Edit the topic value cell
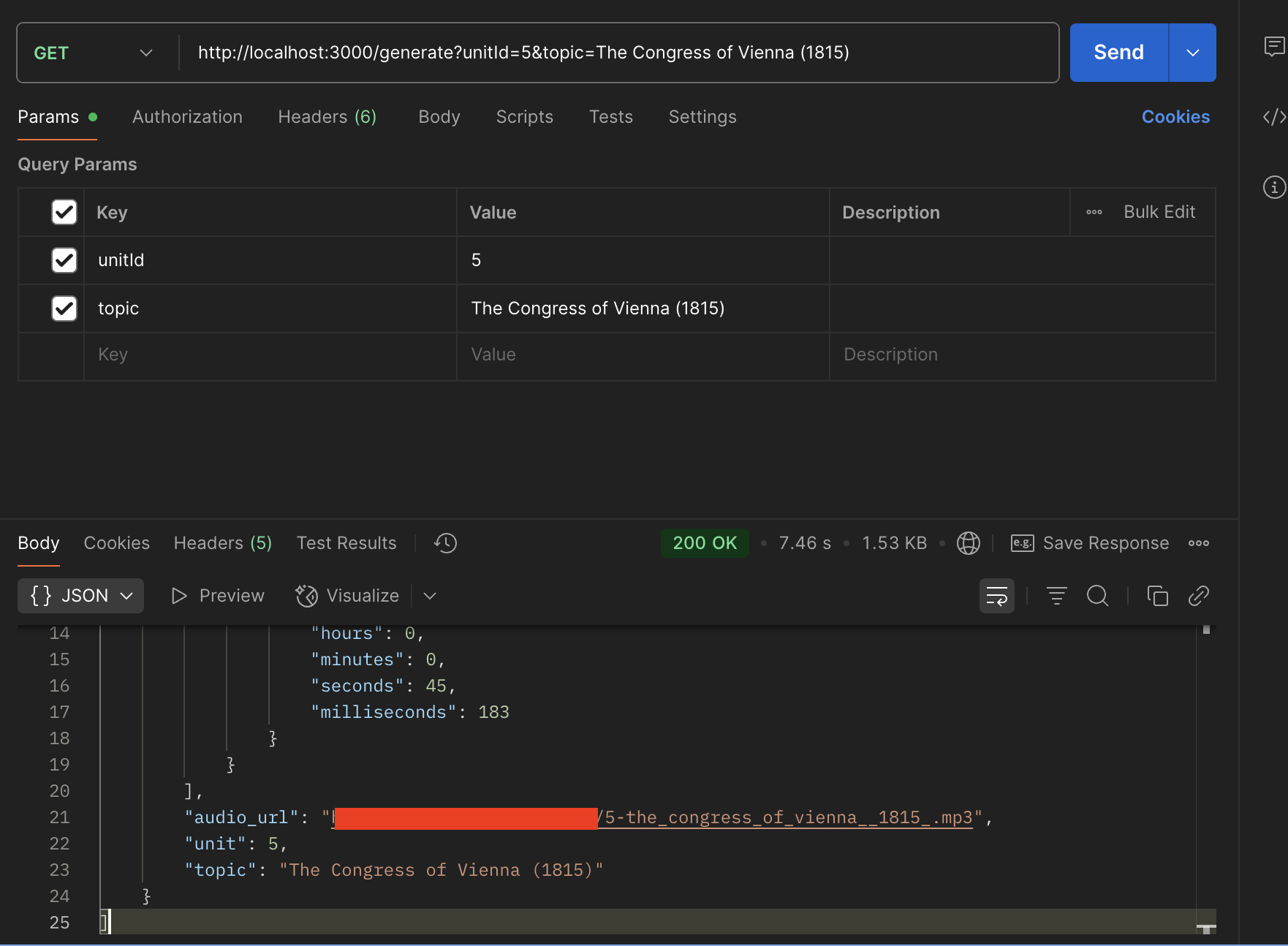The width and height of the screenshot is (1288, 946). click(x=643, y=309)
